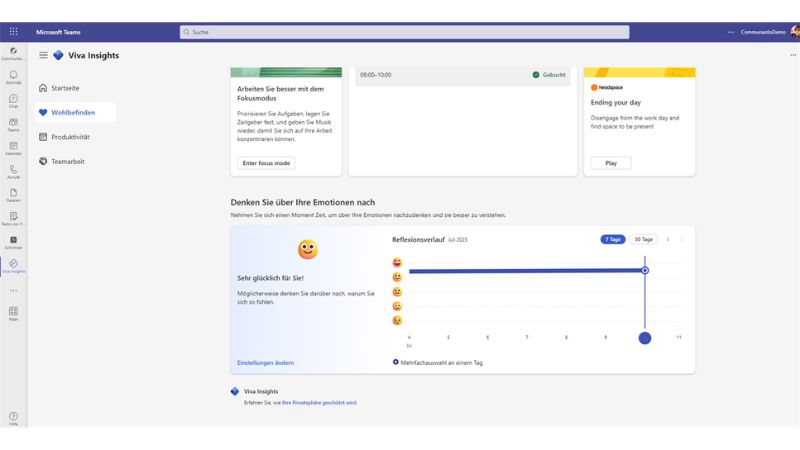Open Schichten app in left rail
This screenshot has width=800, height=450.
13,242
